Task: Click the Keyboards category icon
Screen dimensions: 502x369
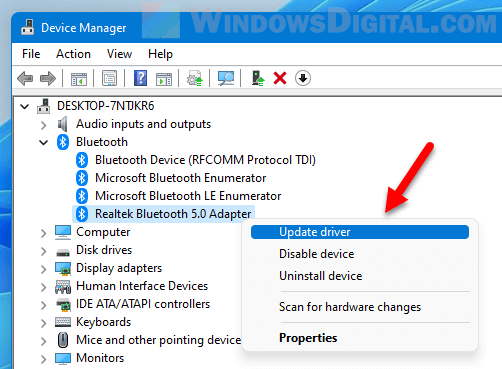Action: 63,322
